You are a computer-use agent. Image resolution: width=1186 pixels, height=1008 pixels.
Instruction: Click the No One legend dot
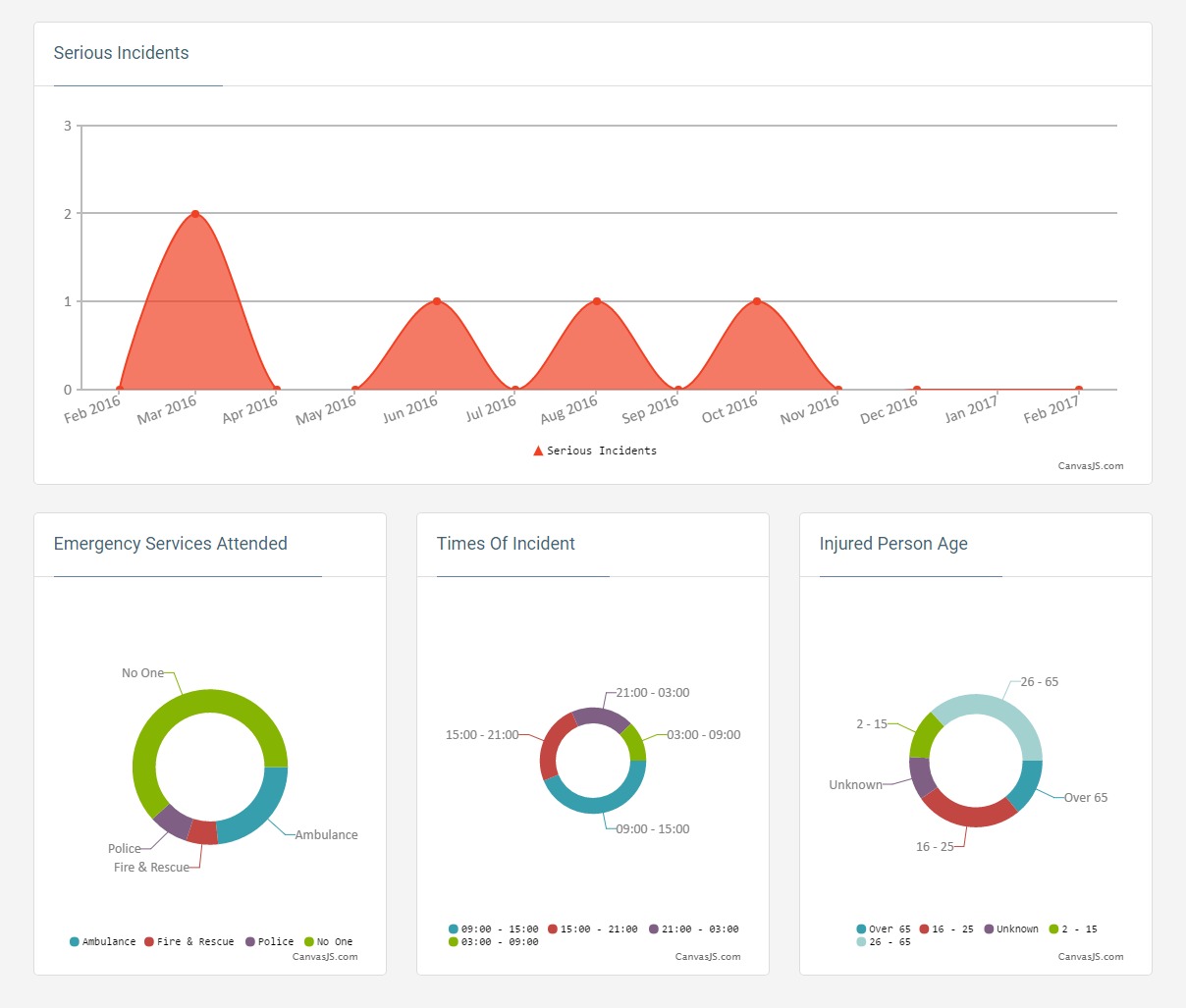(309, 941)
